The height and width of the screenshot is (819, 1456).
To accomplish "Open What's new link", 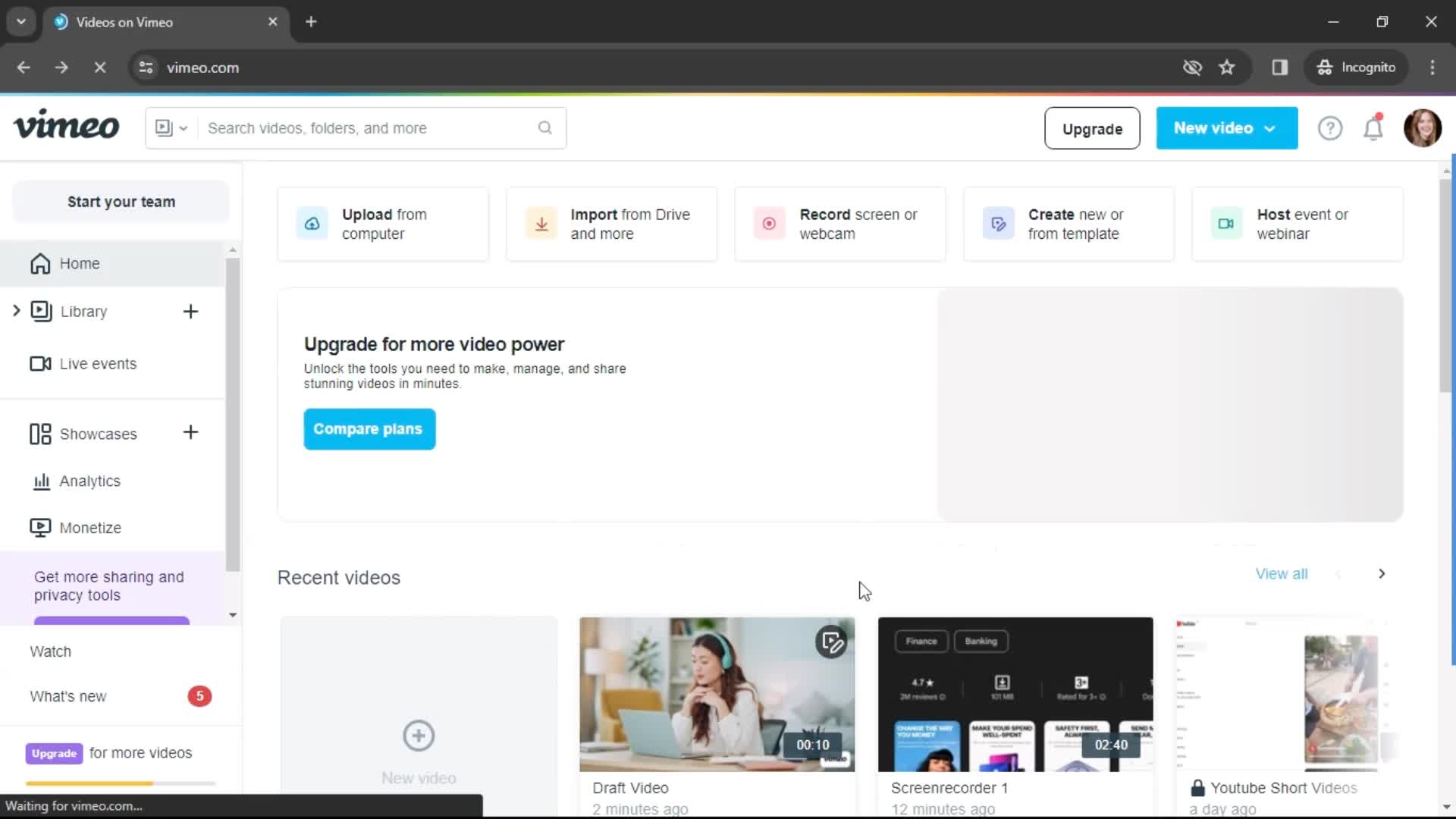I will point(68,696).
